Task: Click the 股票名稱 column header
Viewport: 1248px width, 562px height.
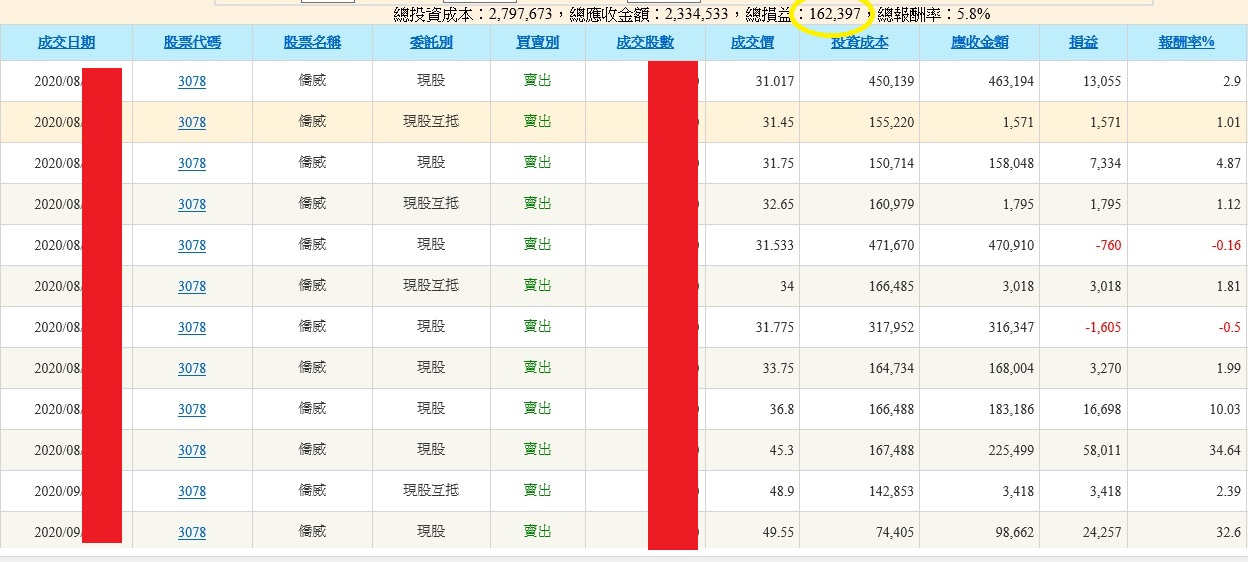Action: (x=312, y=43)
